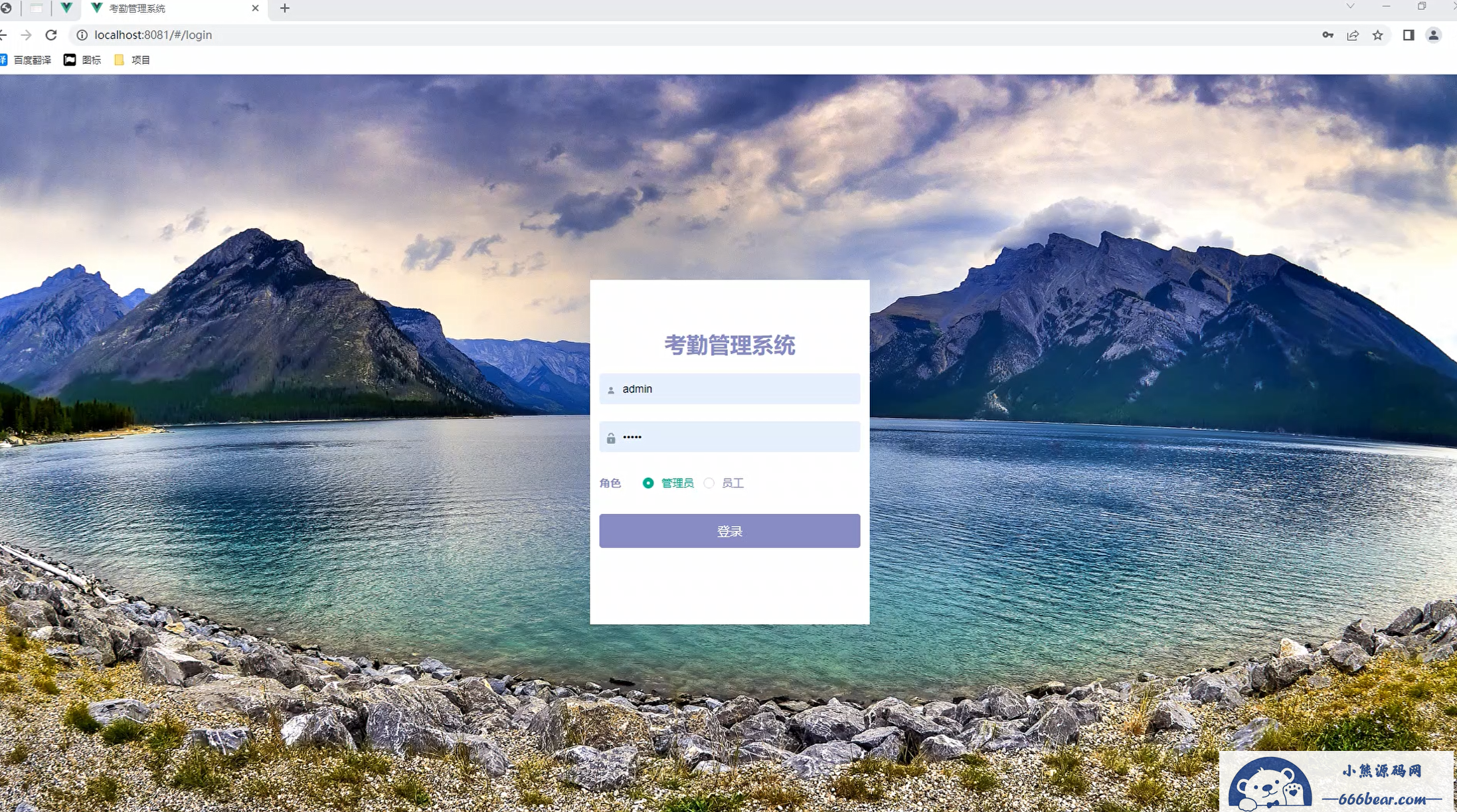This screenshot has height=812, width=1457.
Task: Click the share page icon
Action: (x=1353, y=35)
